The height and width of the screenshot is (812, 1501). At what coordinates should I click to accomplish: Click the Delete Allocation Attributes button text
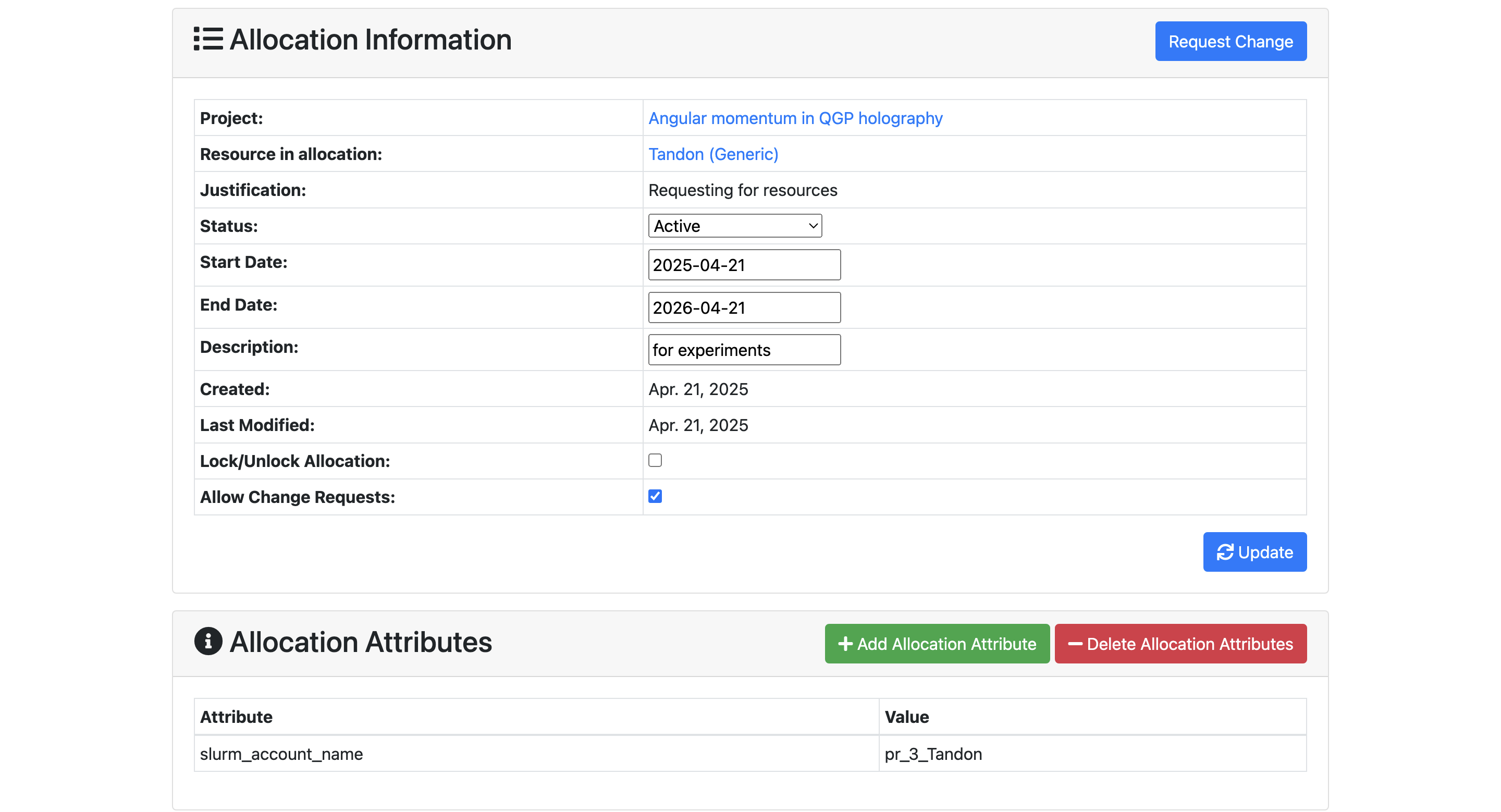click(1190, 644)
